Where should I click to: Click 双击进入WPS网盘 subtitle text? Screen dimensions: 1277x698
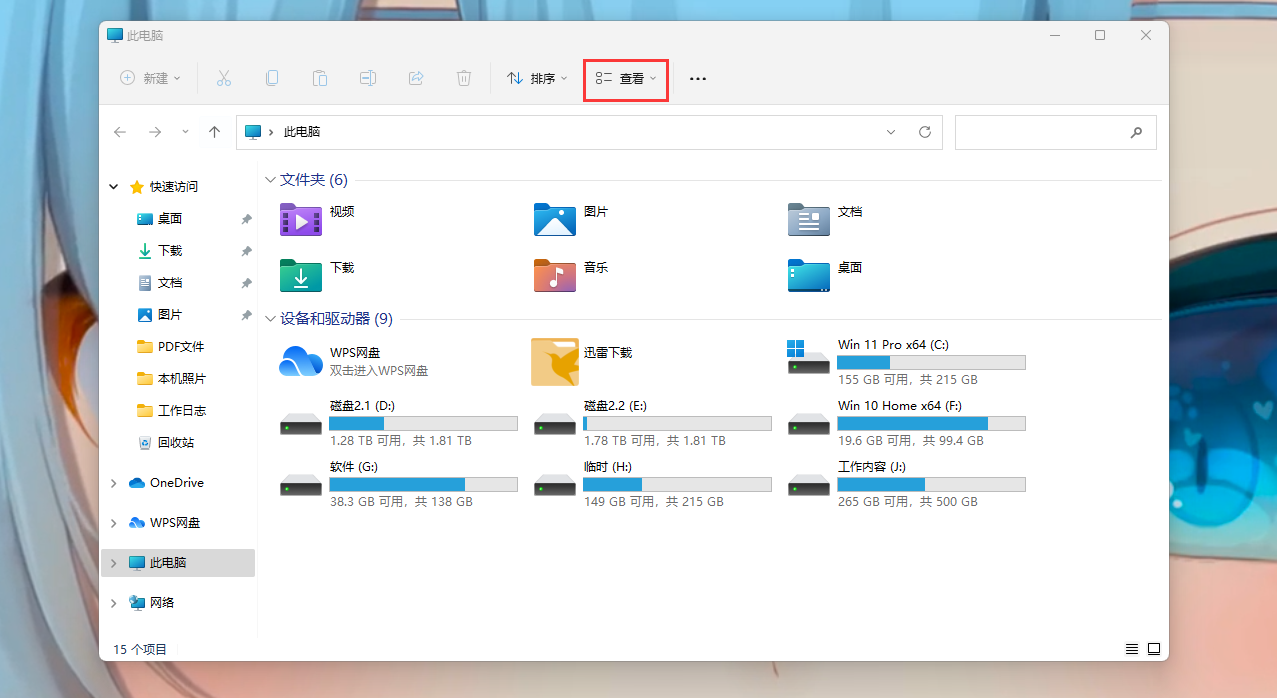tap(379, 371)
